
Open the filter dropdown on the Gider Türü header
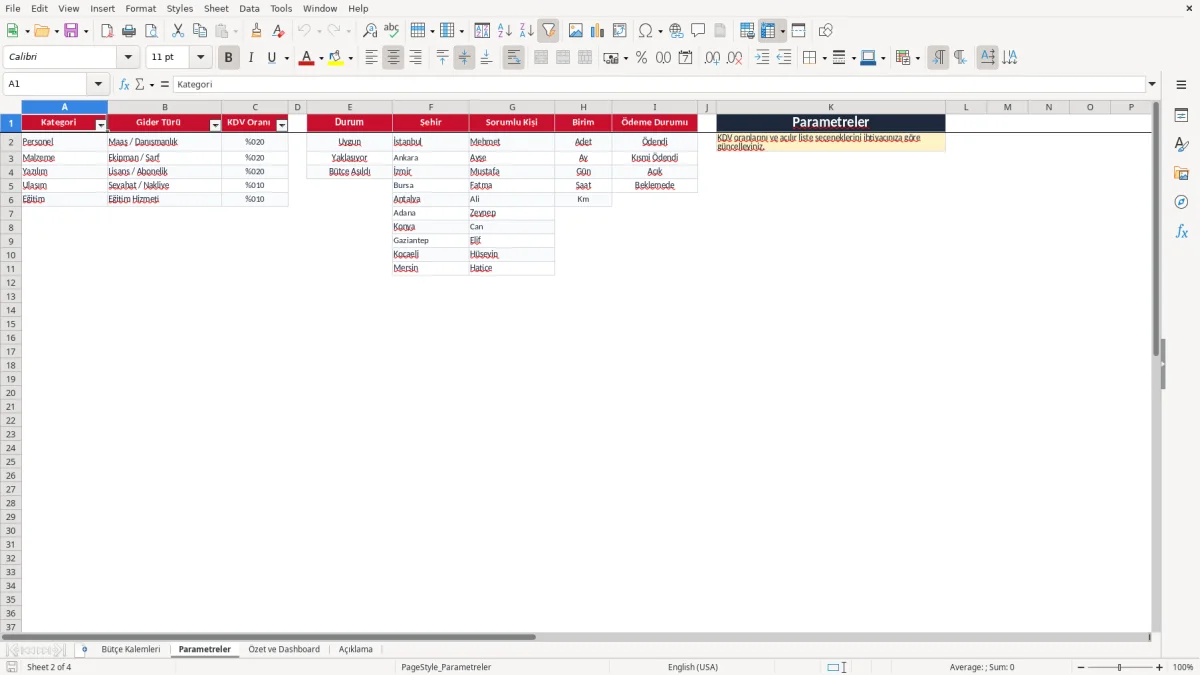(x=215, y=125)
